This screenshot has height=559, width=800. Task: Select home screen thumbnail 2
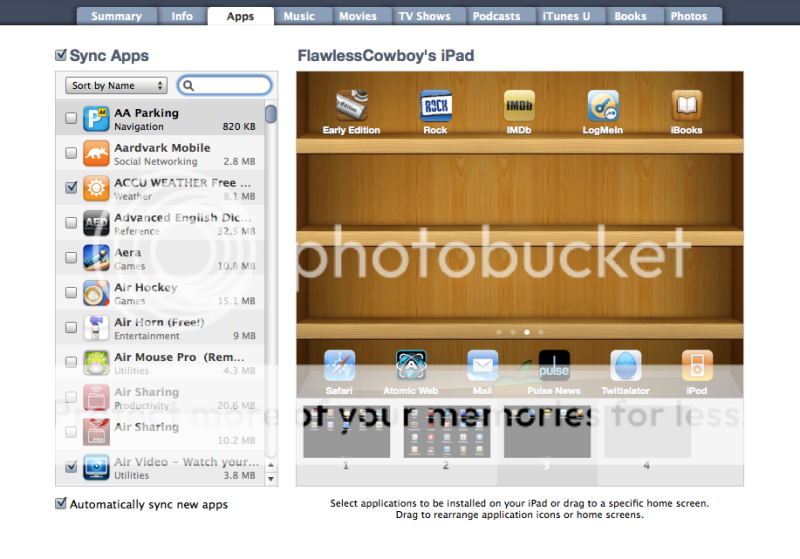pyautogui.click(x=447, y=433)
